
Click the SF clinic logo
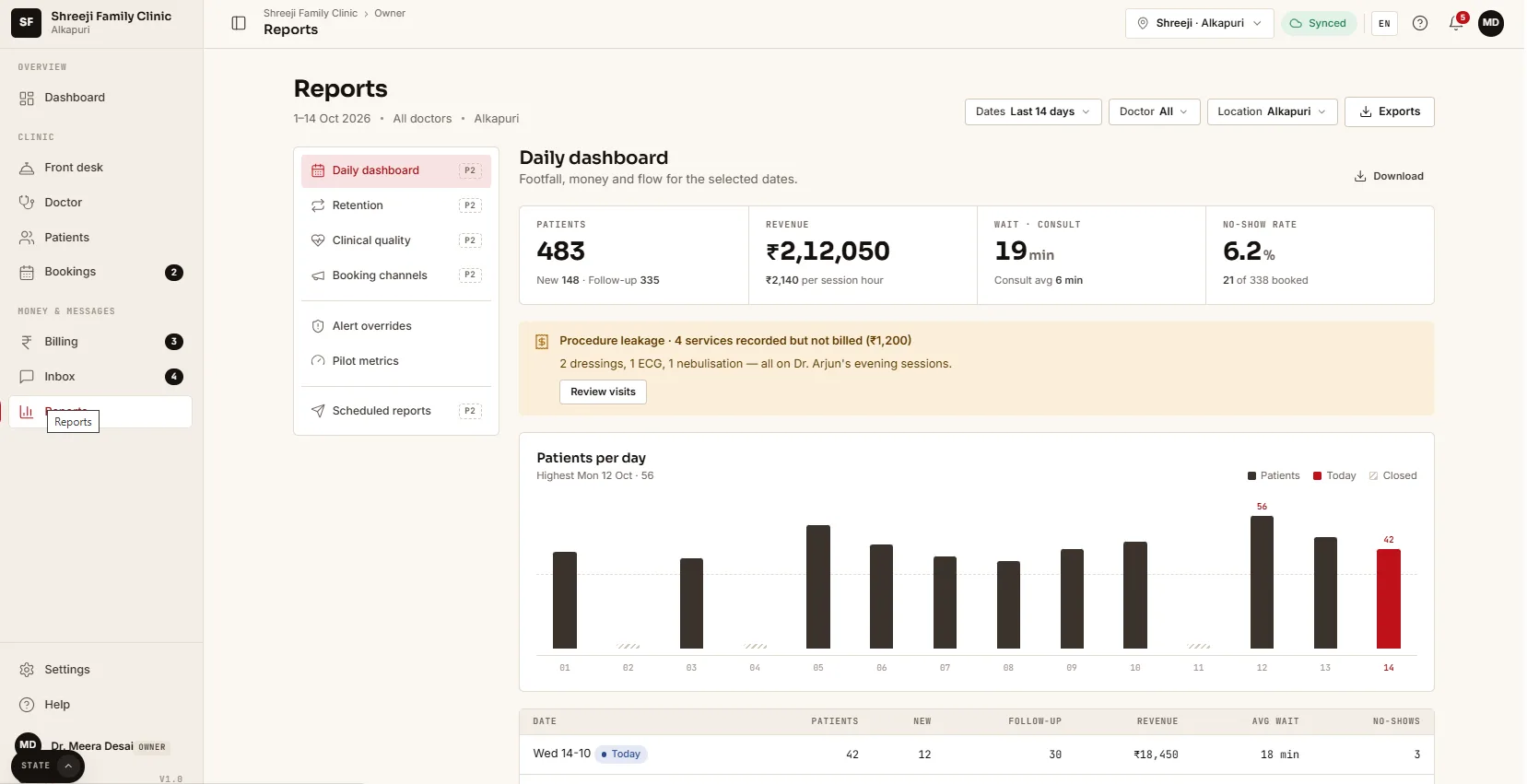(26, 22)
